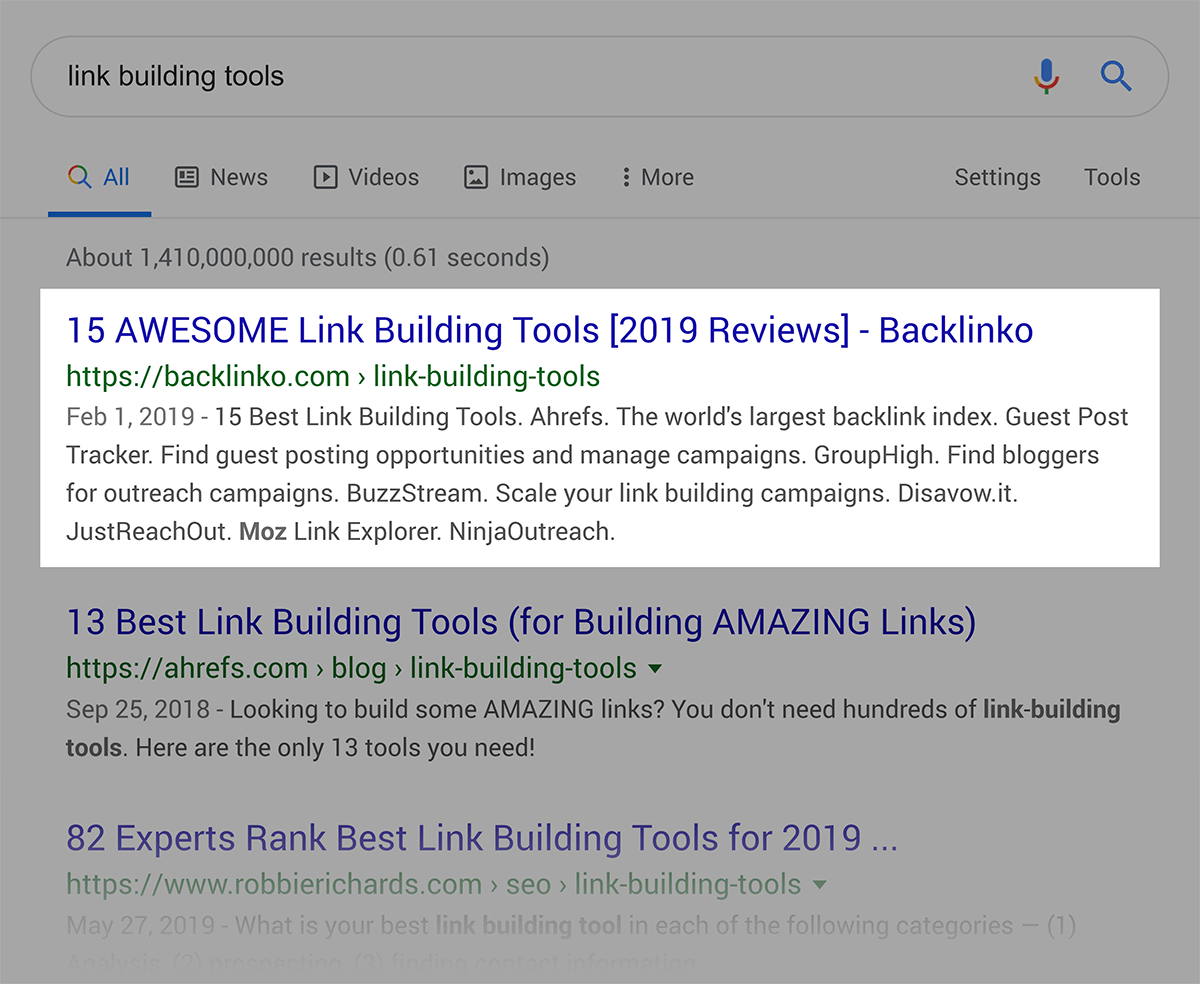This screenshot has width=1200, height=984.
Task: Click the 'May 27, 2019' date text
Action: (x=141, y=926)
